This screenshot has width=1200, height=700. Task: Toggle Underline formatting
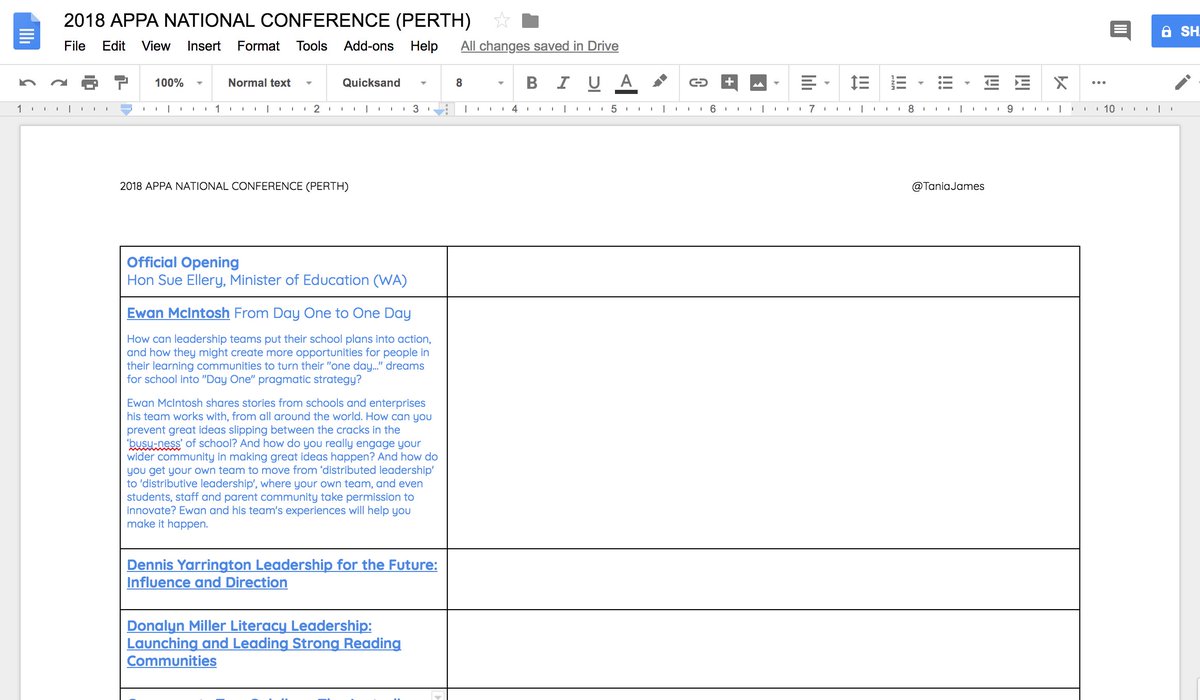pyautogui.click(x=594, y=83)
